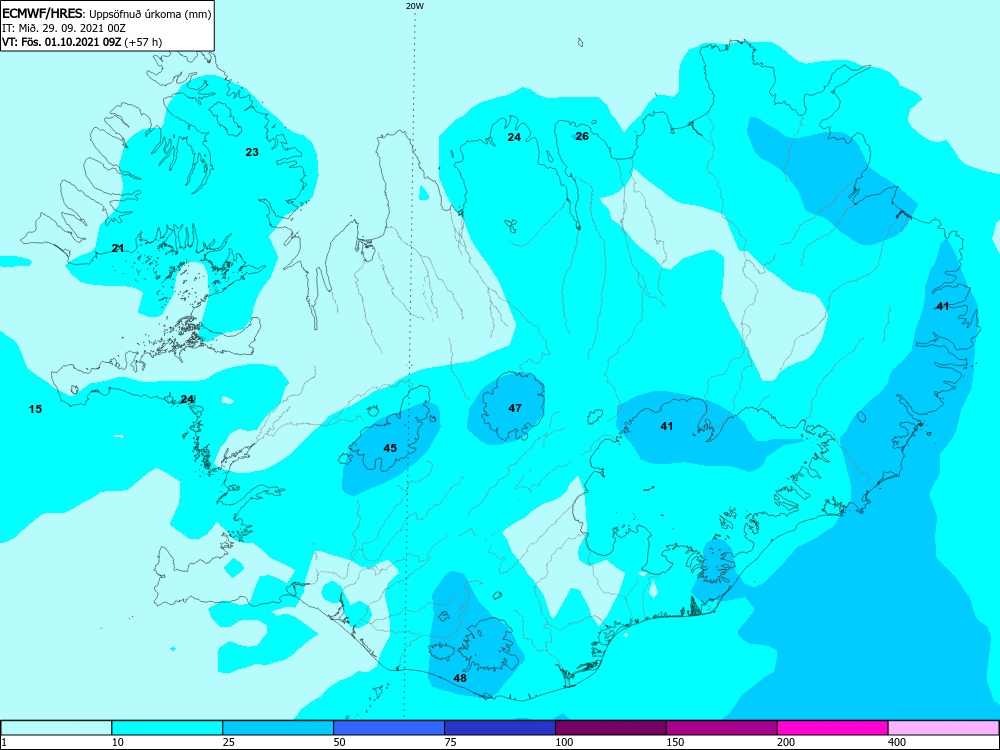The width and height of the screenshot is (1000, 750).
Task: Click the 41 value on the east fjords
Action: tap(943, 306)
